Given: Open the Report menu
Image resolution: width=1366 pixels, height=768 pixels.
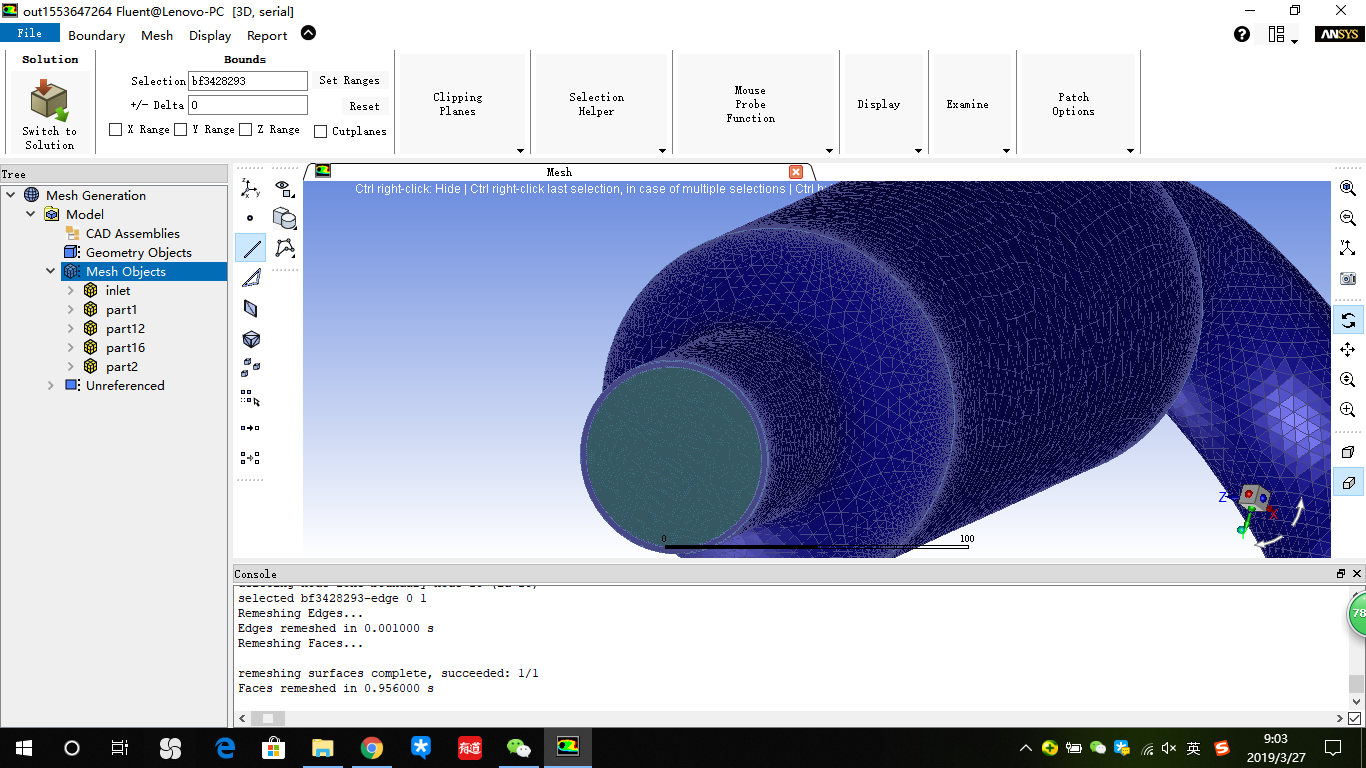Looking at the screenshot, I should [x=266, y=35].
